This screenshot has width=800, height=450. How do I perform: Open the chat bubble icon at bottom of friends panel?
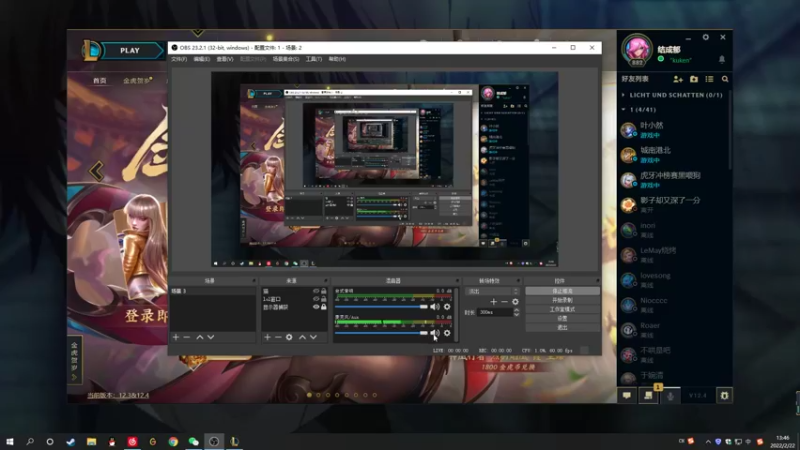pyautogui.click(x=627, y=395)
